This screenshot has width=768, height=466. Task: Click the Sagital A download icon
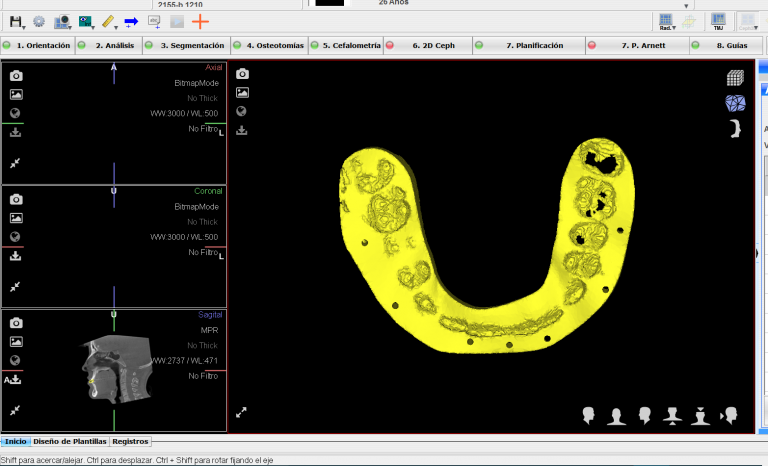[x=13, y=379]
